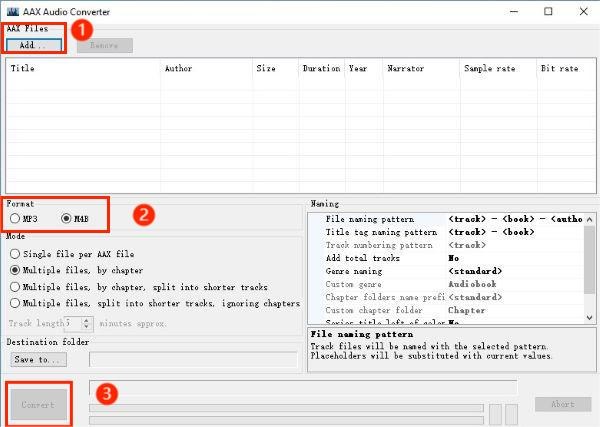Select the Custom genre row
600x427 pixels.
[x=447, y=284]
